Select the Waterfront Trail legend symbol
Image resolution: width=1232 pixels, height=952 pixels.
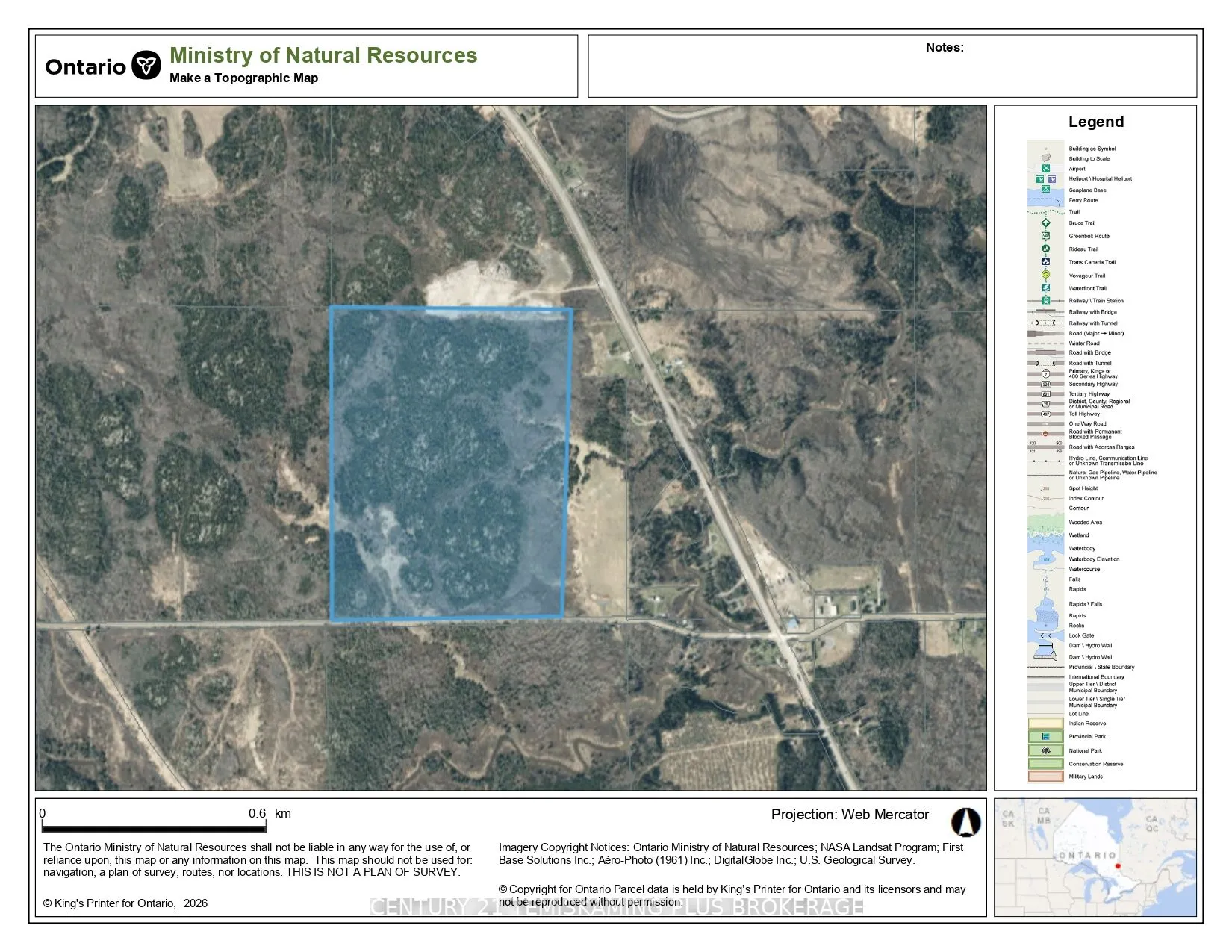click(x=1046, y=288)
